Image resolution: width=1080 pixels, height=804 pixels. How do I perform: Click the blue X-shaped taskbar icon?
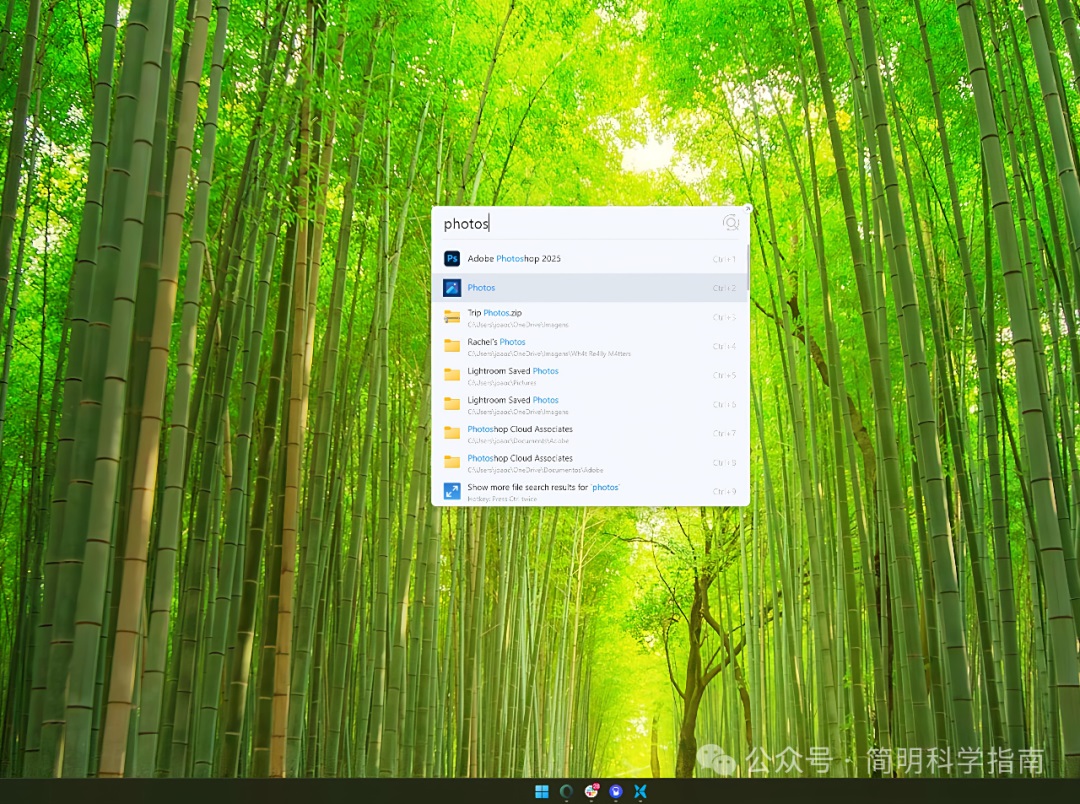(641, 792)
